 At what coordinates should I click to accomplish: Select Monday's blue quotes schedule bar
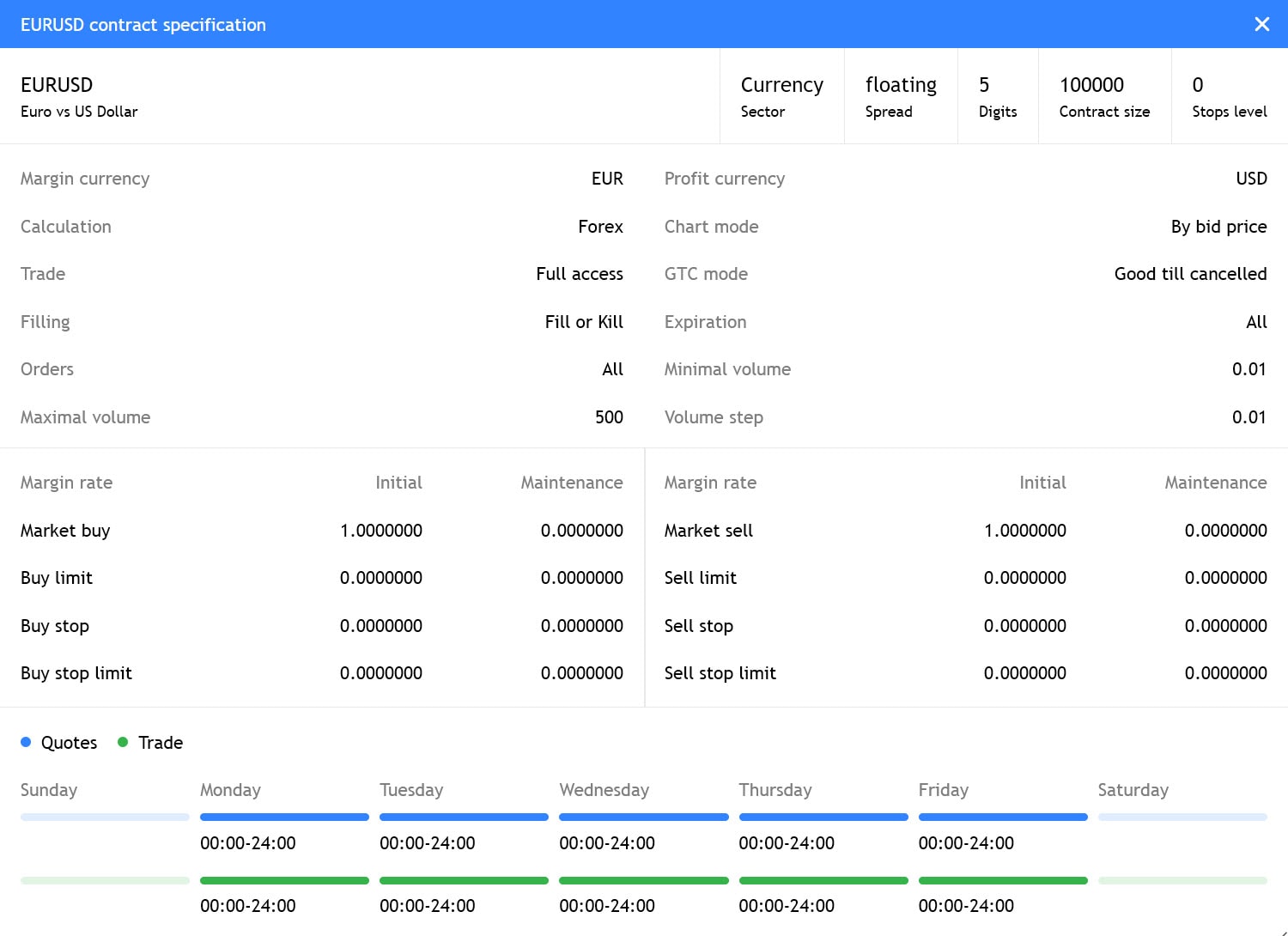point(284,817)
